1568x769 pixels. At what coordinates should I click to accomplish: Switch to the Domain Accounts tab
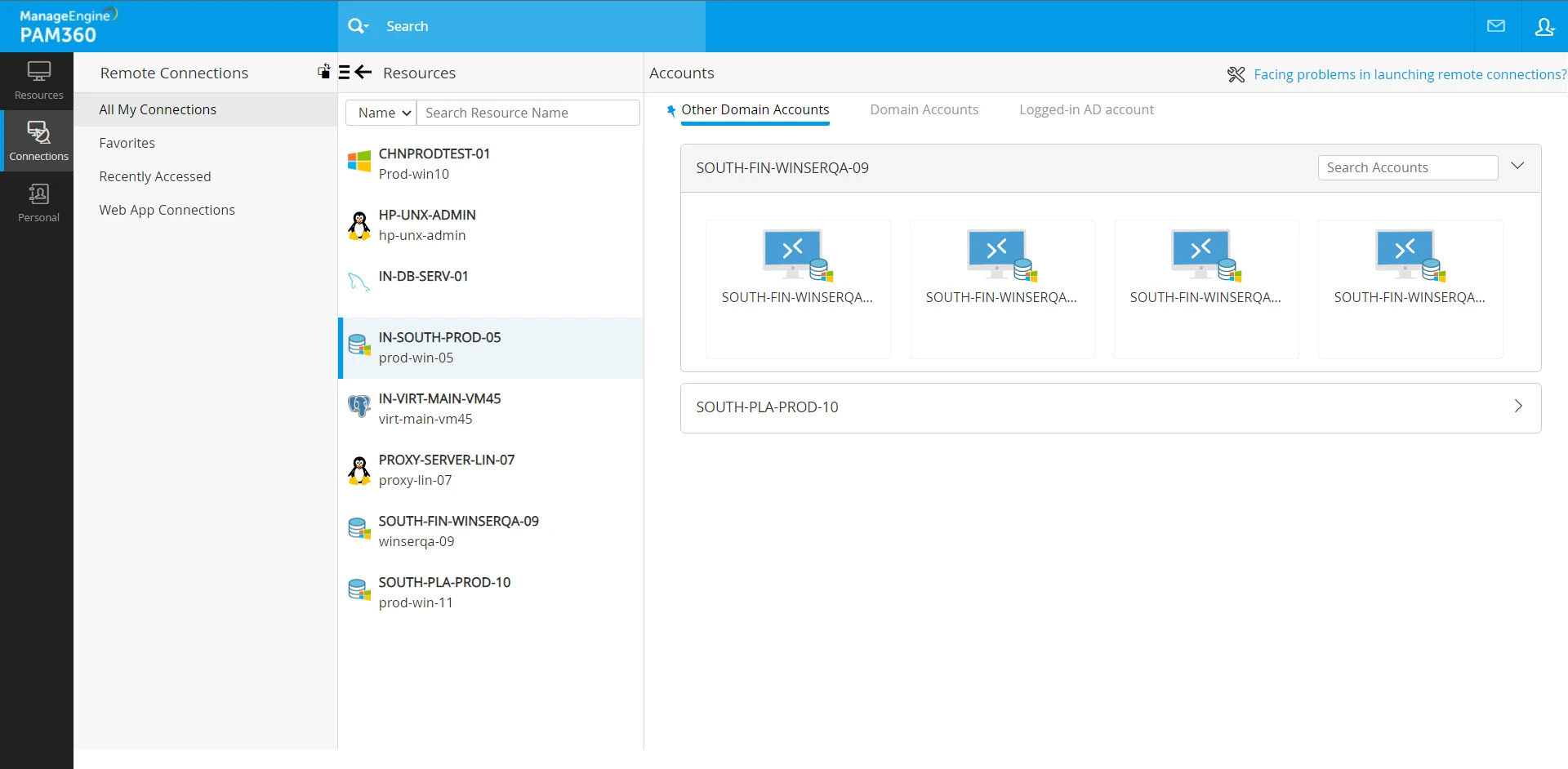[x=924, y=109]
